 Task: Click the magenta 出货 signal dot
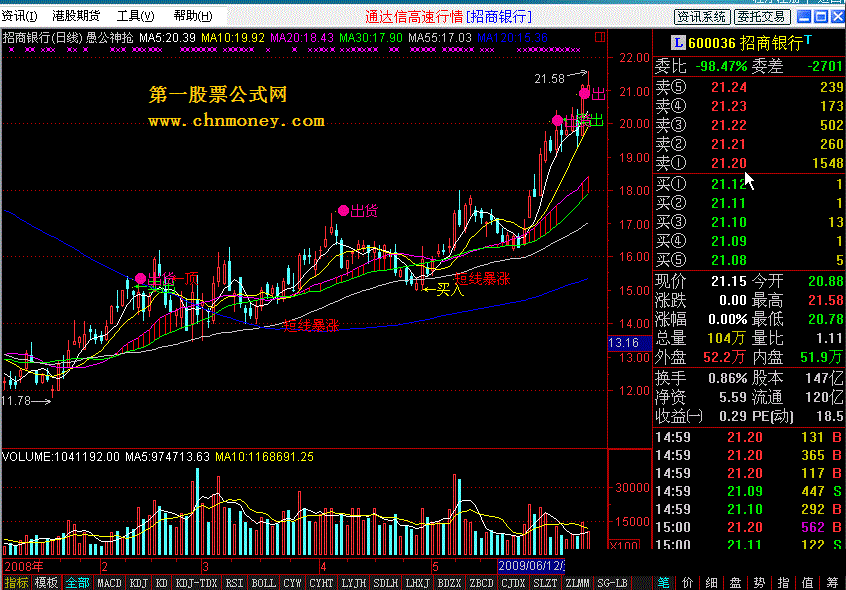click(343, 210)
